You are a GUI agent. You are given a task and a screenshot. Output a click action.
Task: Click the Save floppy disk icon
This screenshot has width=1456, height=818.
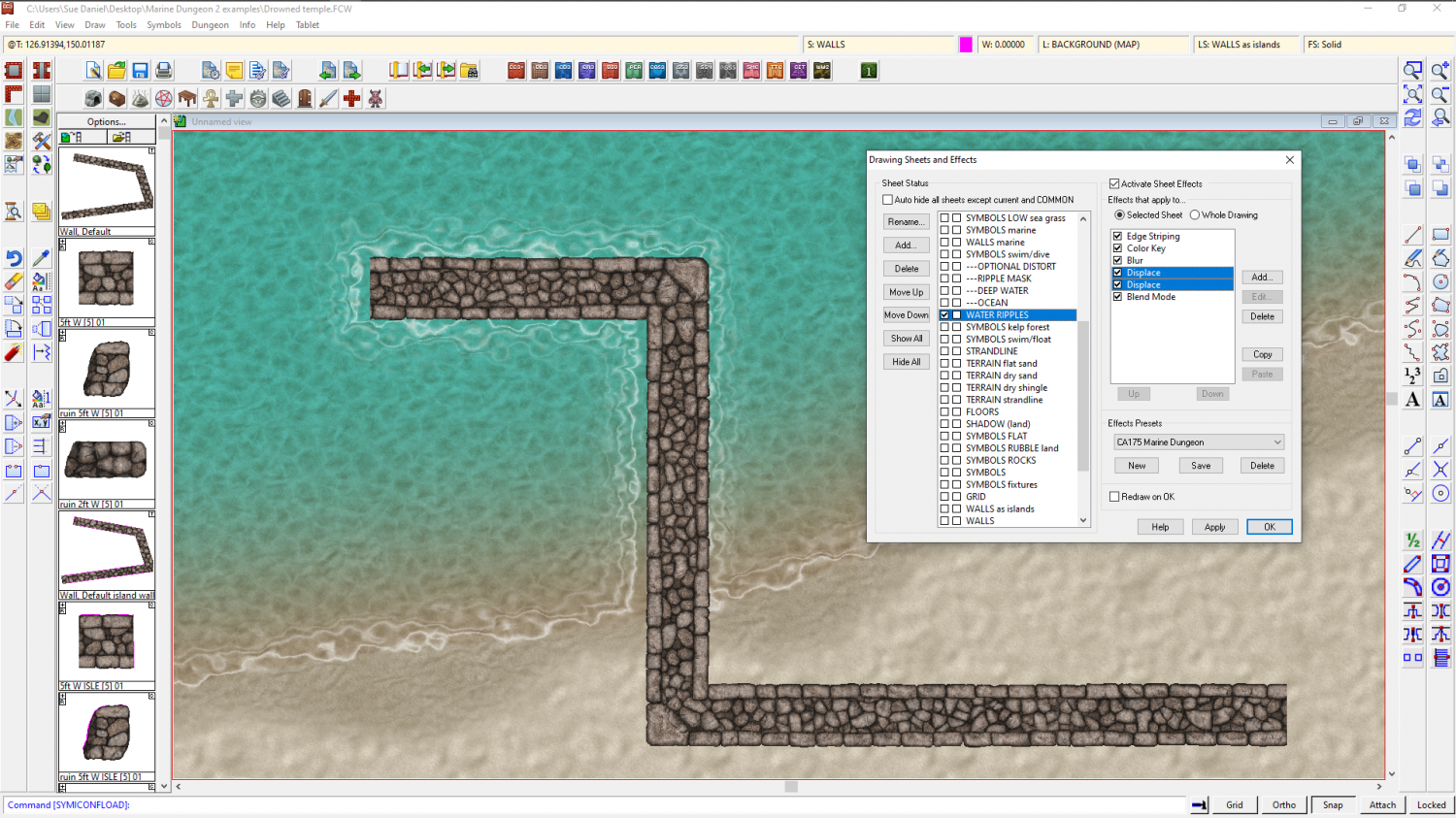pyautogui.click(x=141, y=70)
